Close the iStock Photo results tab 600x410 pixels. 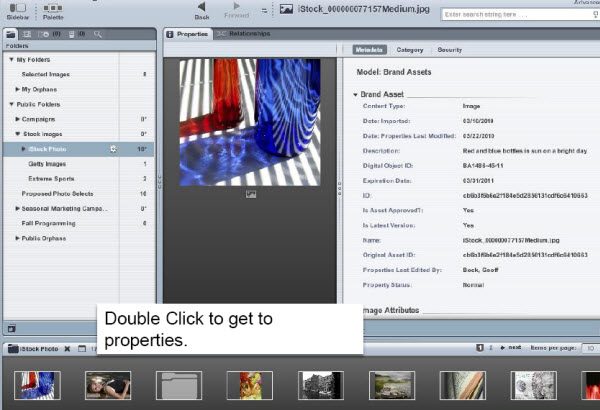[x=67, y=349]
